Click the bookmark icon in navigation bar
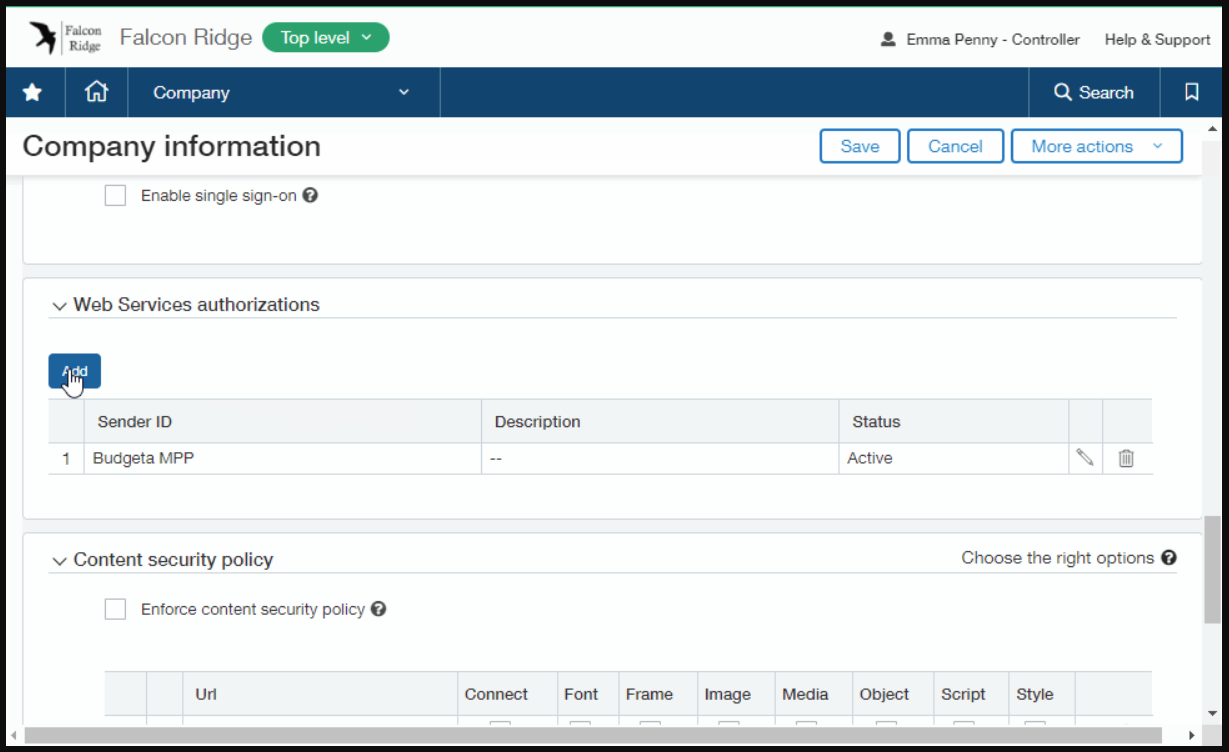1229x752 pixels. tap(1190, 92)
